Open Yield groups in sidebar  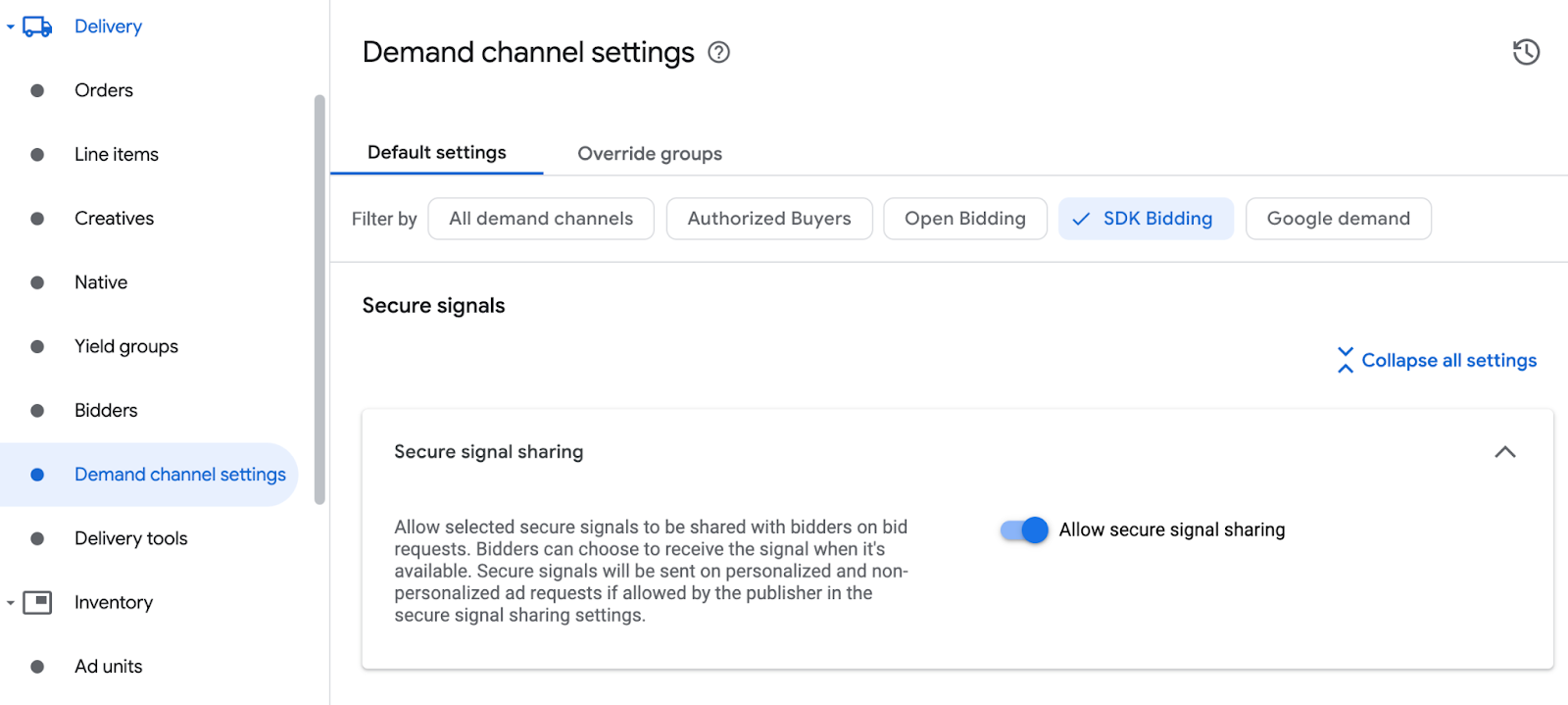[126, 346]
